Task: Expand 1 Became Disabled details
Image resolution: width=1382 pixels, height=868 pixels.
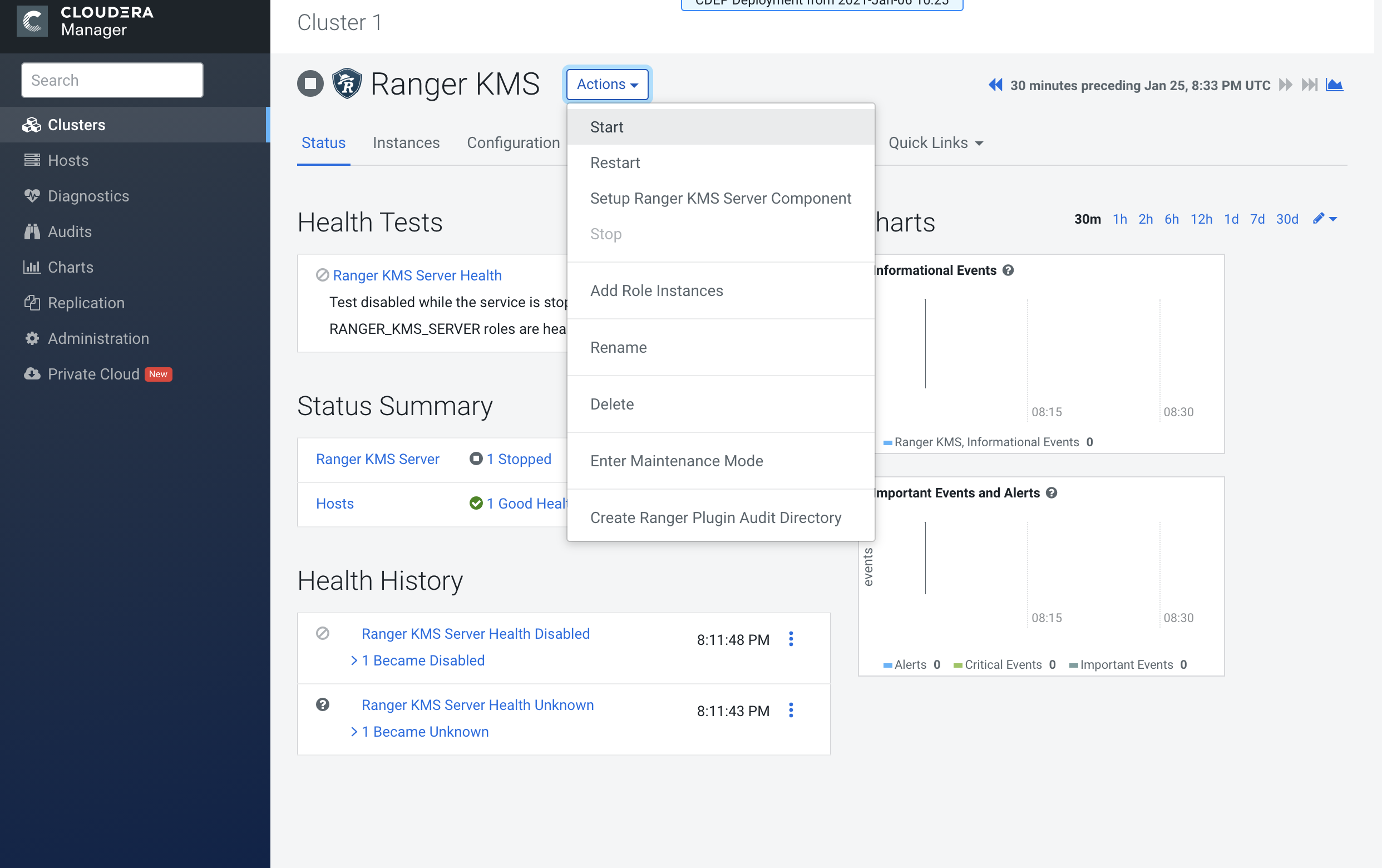Action: 418,660
